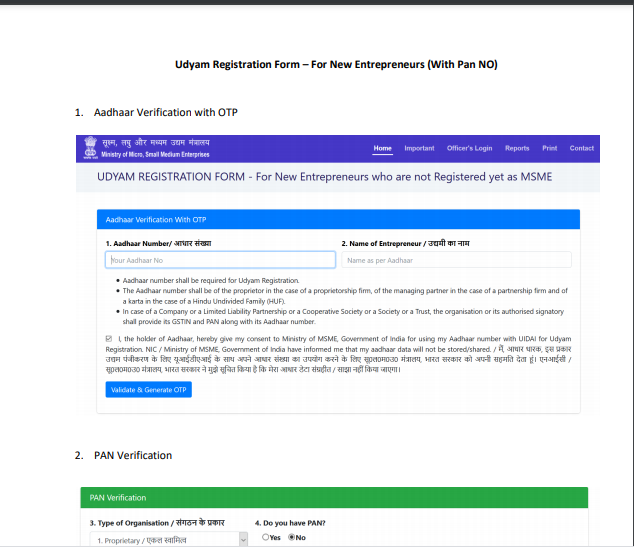Click label '3. Type of Organisation'
Image resolution: width=634 pixels, height=547 pixels.
click(x=157, y=523)
